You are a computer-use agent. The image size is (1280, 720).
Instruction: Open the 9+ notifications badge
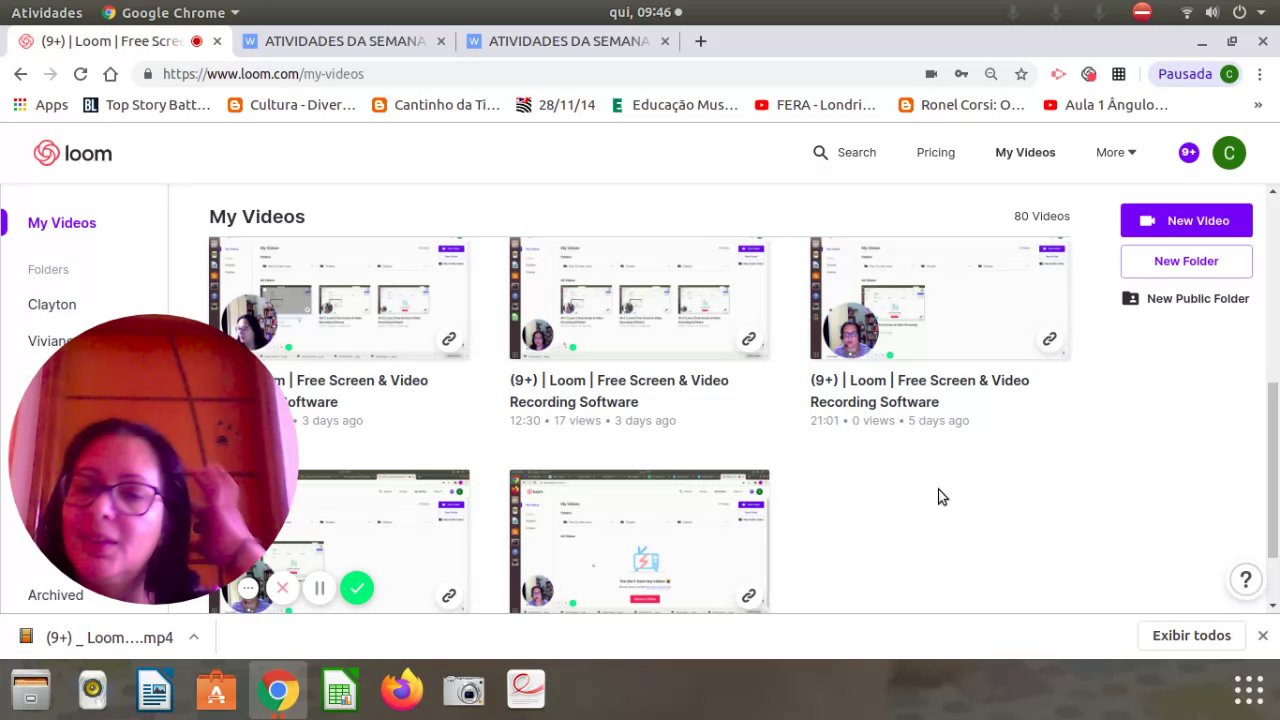coord(1188,153)
